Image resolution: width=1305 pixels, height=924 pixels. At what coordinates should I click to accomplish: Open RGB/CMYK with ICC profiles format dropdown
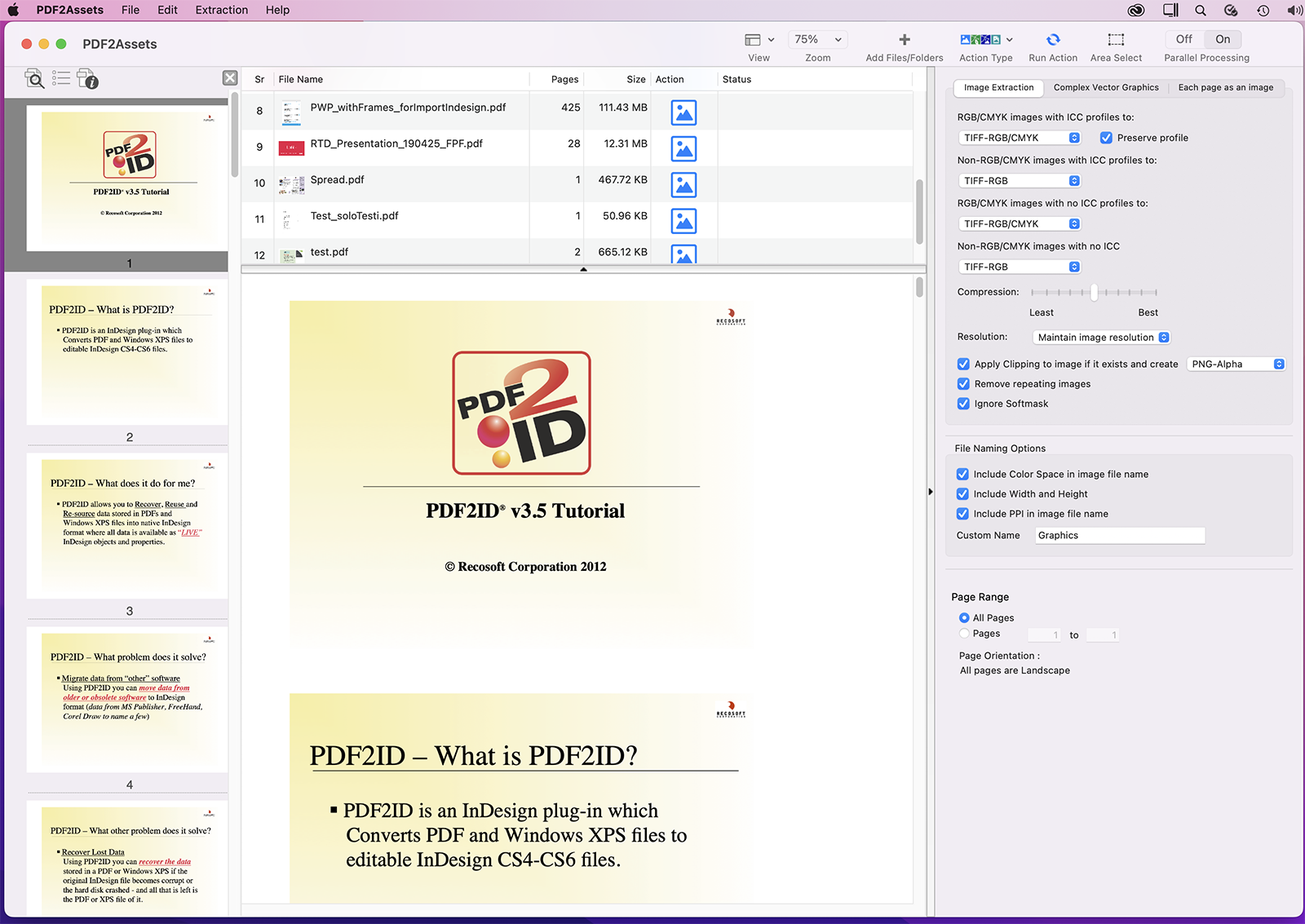1020,138
